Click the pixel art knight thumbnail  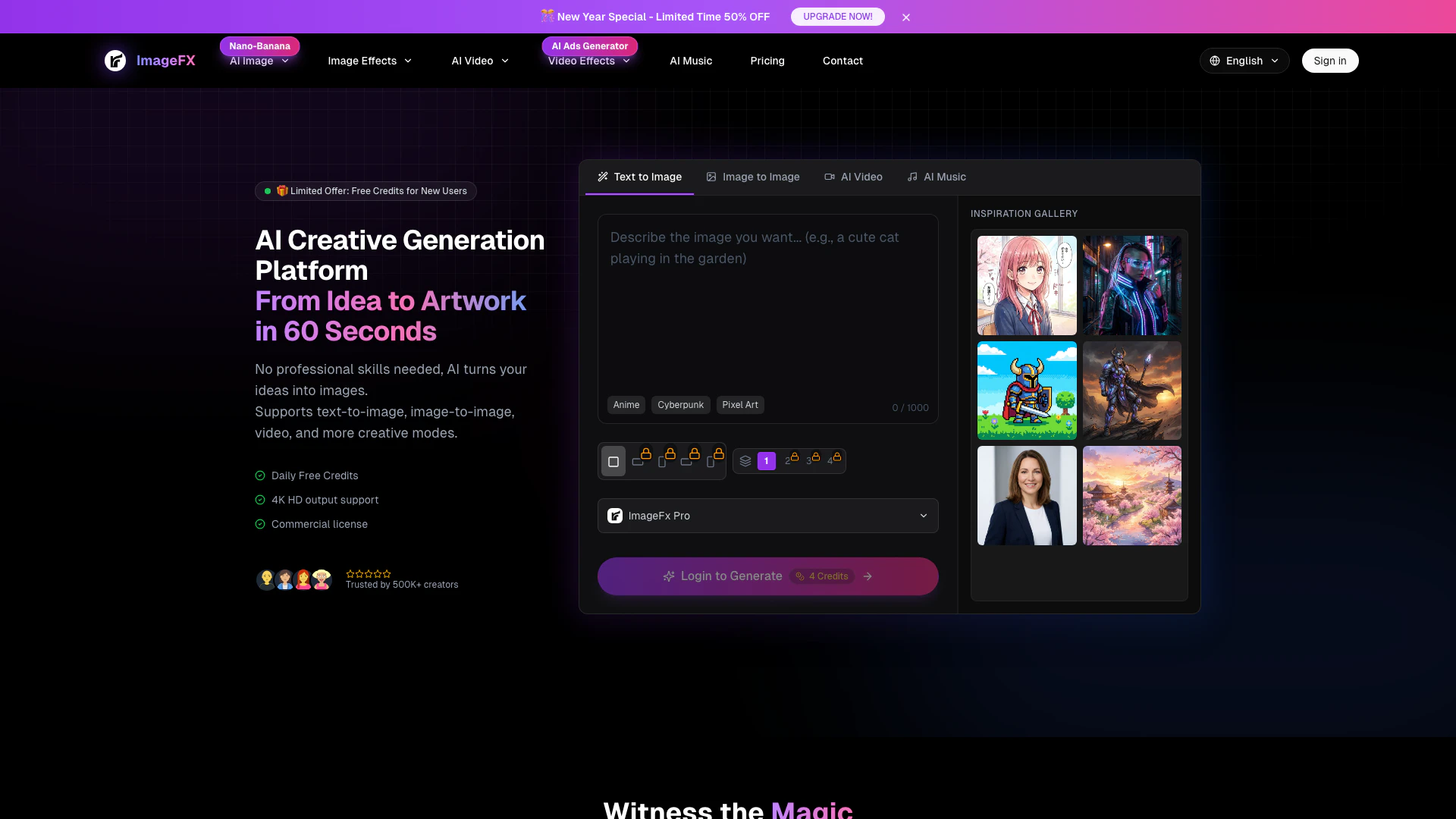(x=1027, y=391)
